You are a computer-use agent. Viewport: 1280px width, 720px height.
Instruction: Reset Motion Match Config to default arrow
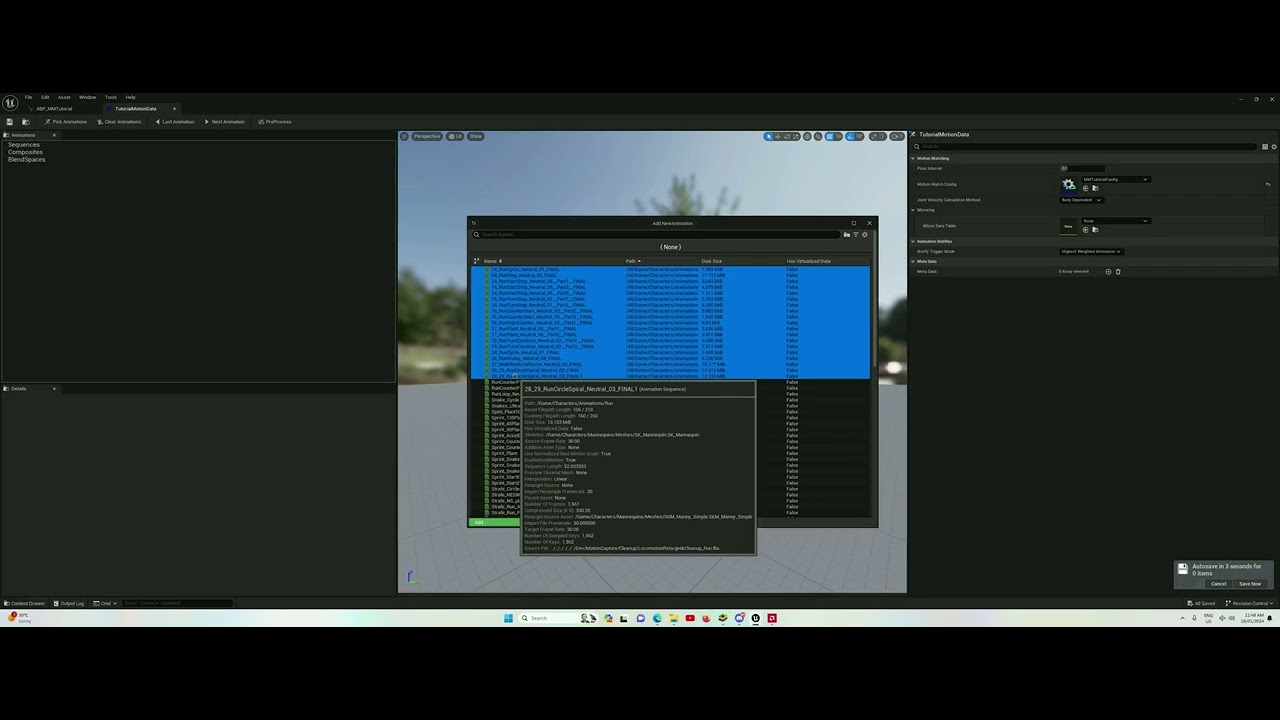(x=1268, y=184)
